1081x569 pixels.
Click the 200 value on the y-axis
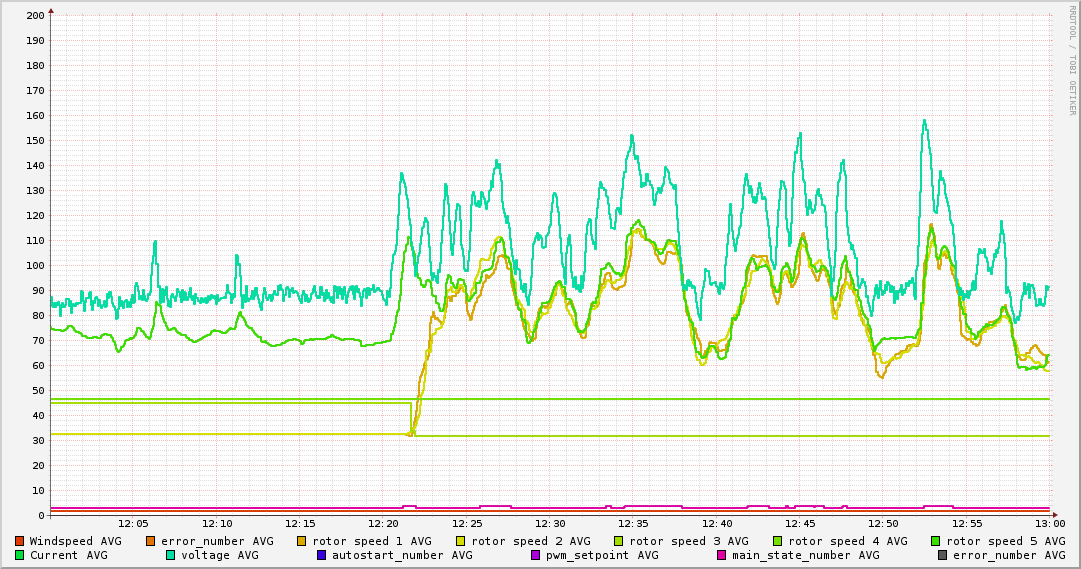(x=36, y=15)
